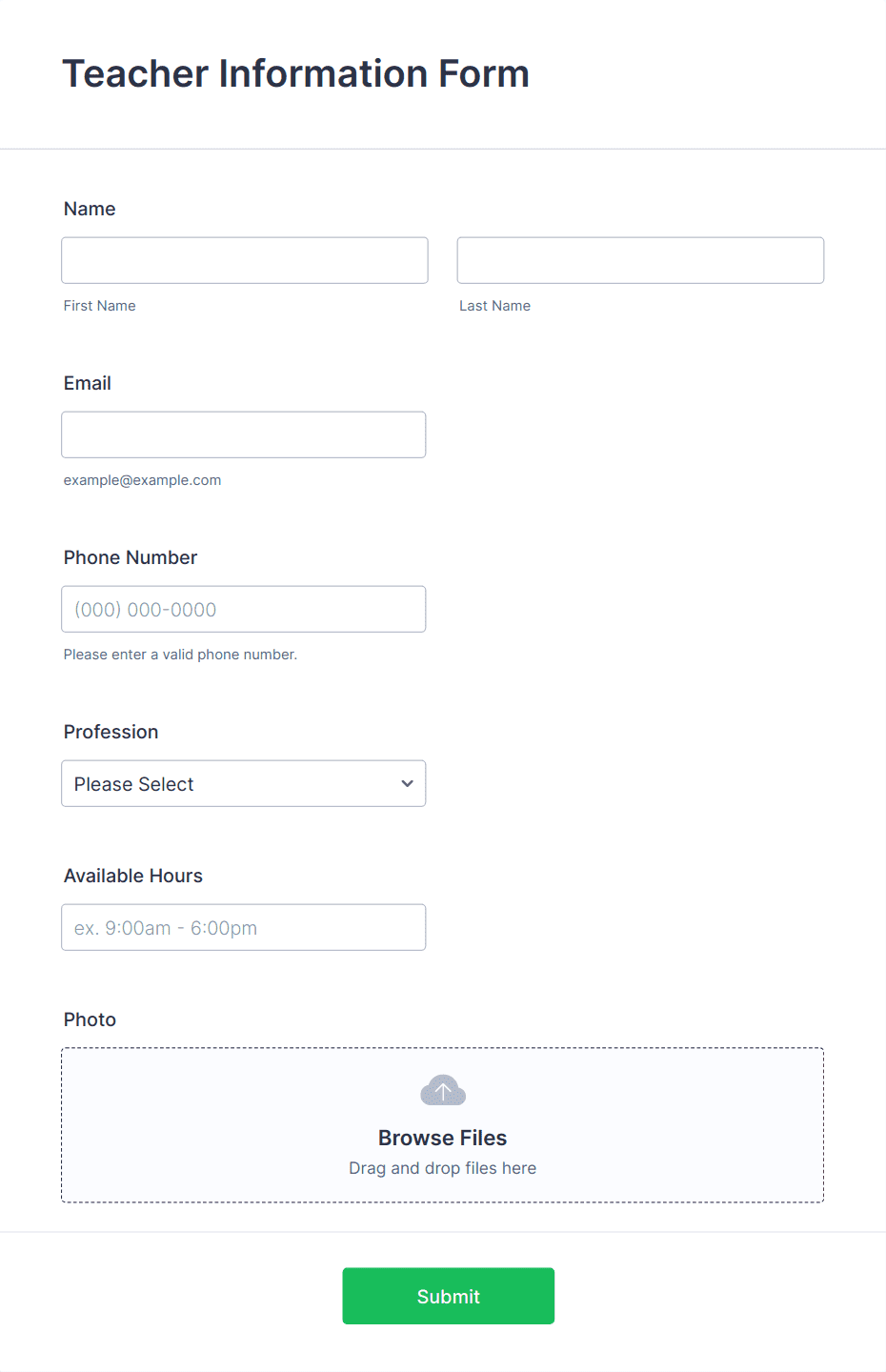This screenshot has width=886, height=1372.
Task: Click the Available Hours label
Action: pos(133,876)
